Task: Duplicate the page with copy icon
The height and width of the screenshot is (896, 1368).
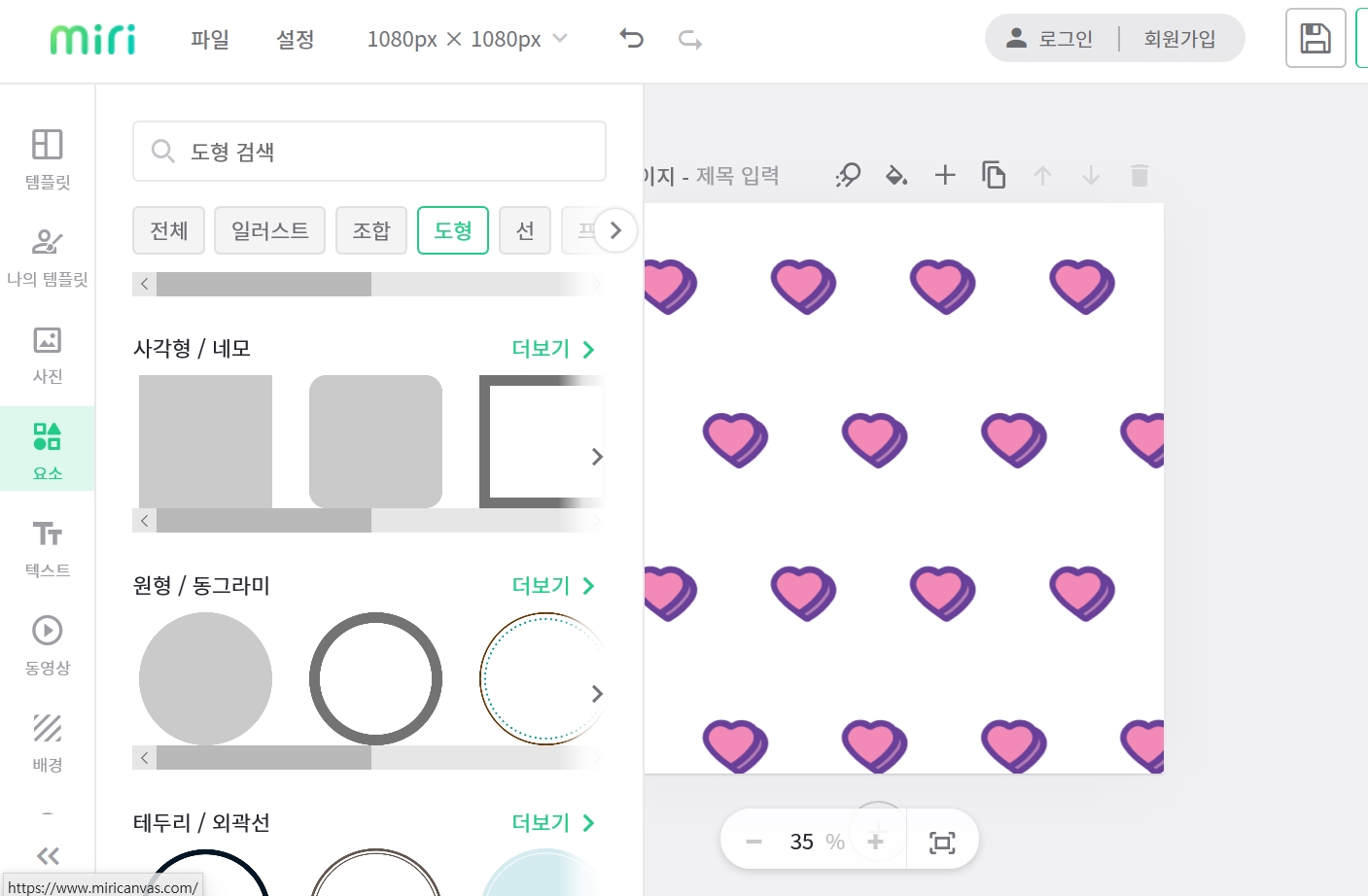Action: click(x=994, y=175)
